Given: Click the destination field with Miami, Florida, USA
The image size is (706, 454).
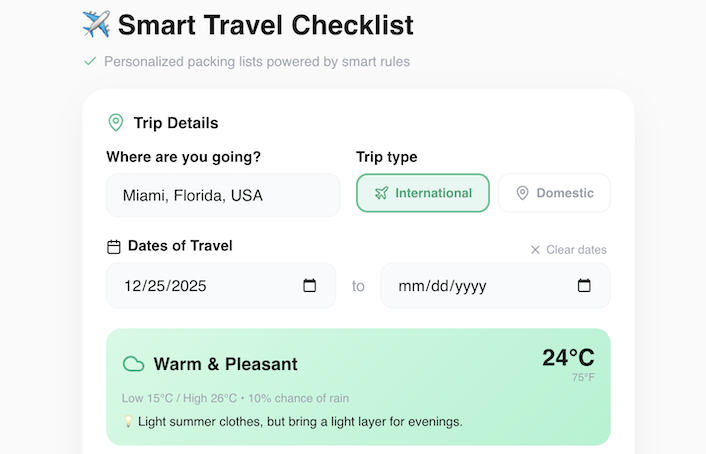Looking at the screenshot, I should (223, 195).
